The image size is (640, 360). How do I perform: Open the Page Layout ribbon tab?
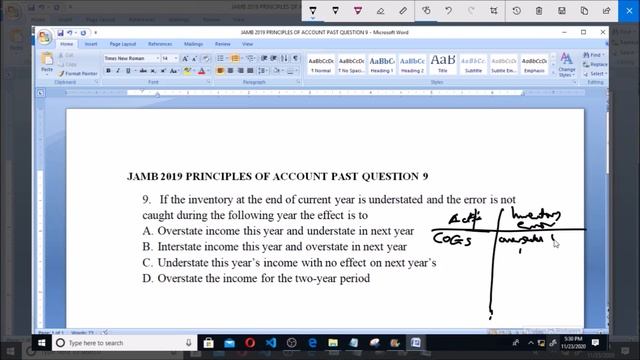[x=122, y=44]
